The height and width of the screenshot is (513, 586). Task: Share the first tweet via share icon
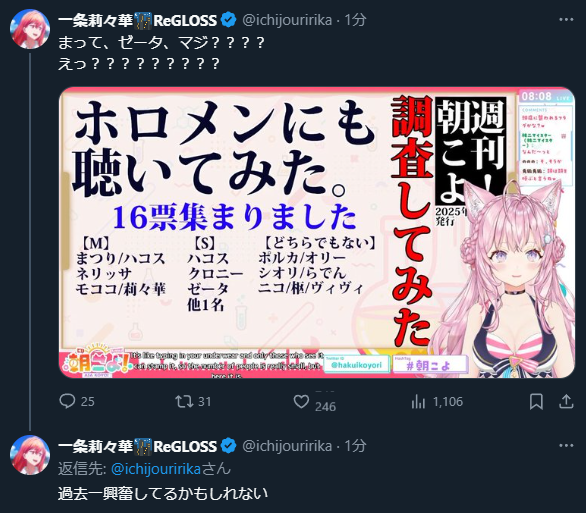[566, 402]
